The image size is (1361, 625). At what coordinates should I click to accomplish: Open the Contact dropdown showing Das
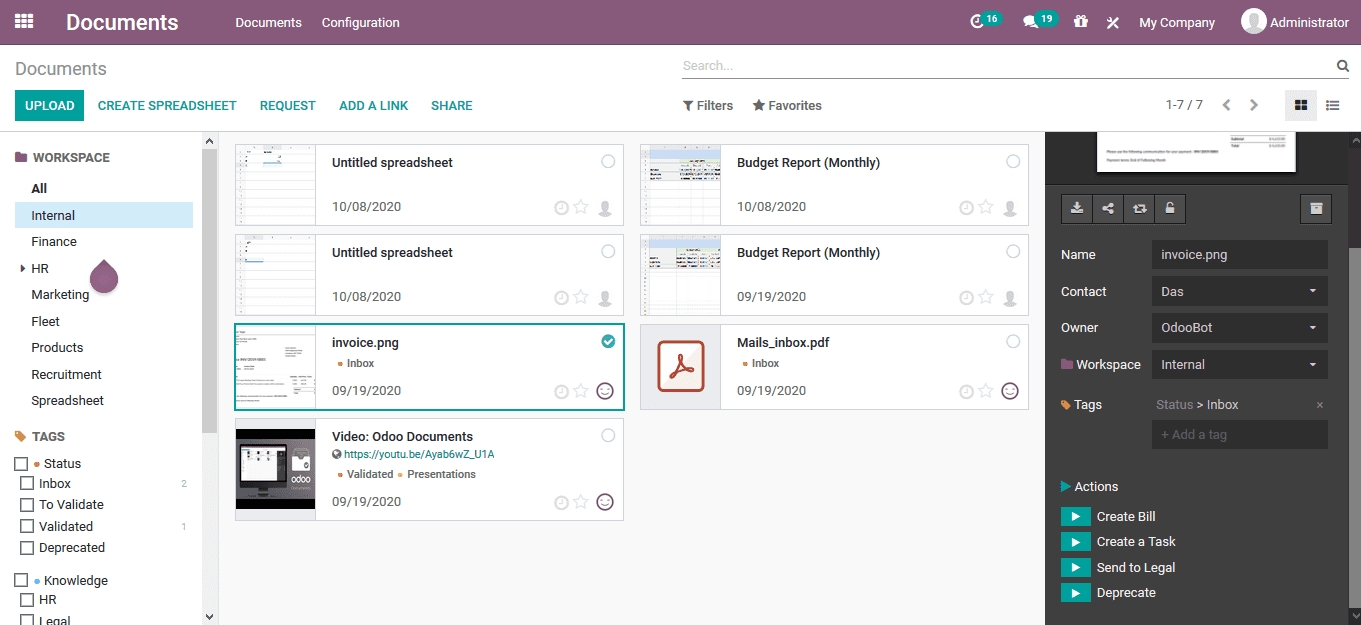coord(1239,292)
